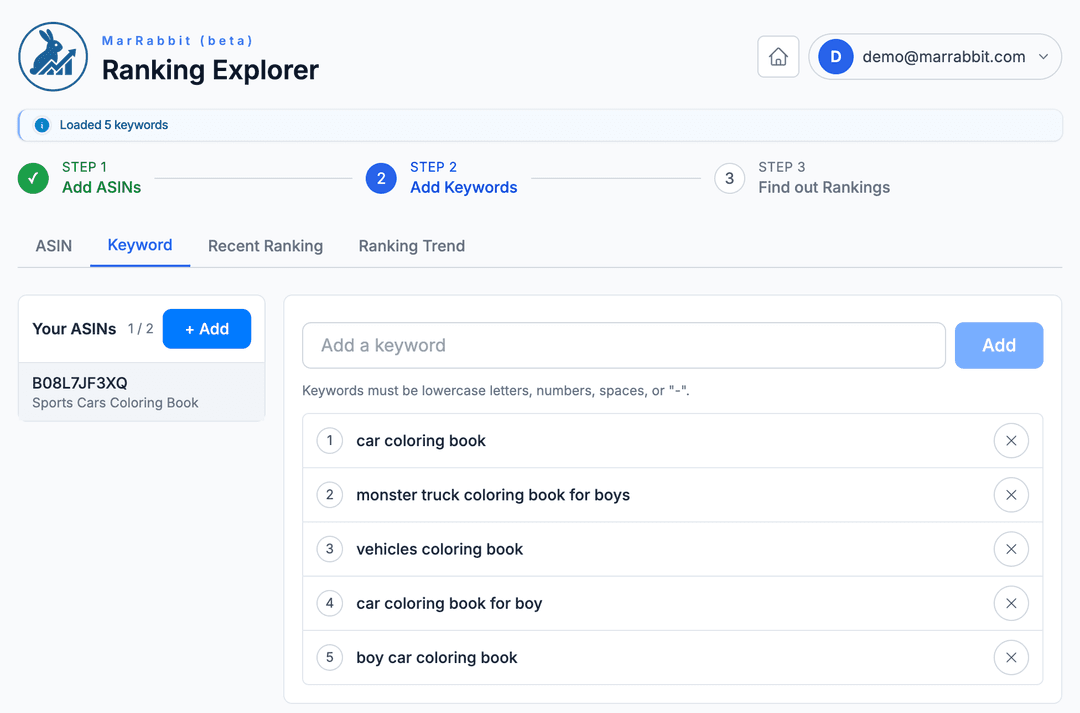This screenshot has width=1080, height=713.
Task: Delete 'monster truck coloring book for boys' keyword
Action: (1010, 495)
